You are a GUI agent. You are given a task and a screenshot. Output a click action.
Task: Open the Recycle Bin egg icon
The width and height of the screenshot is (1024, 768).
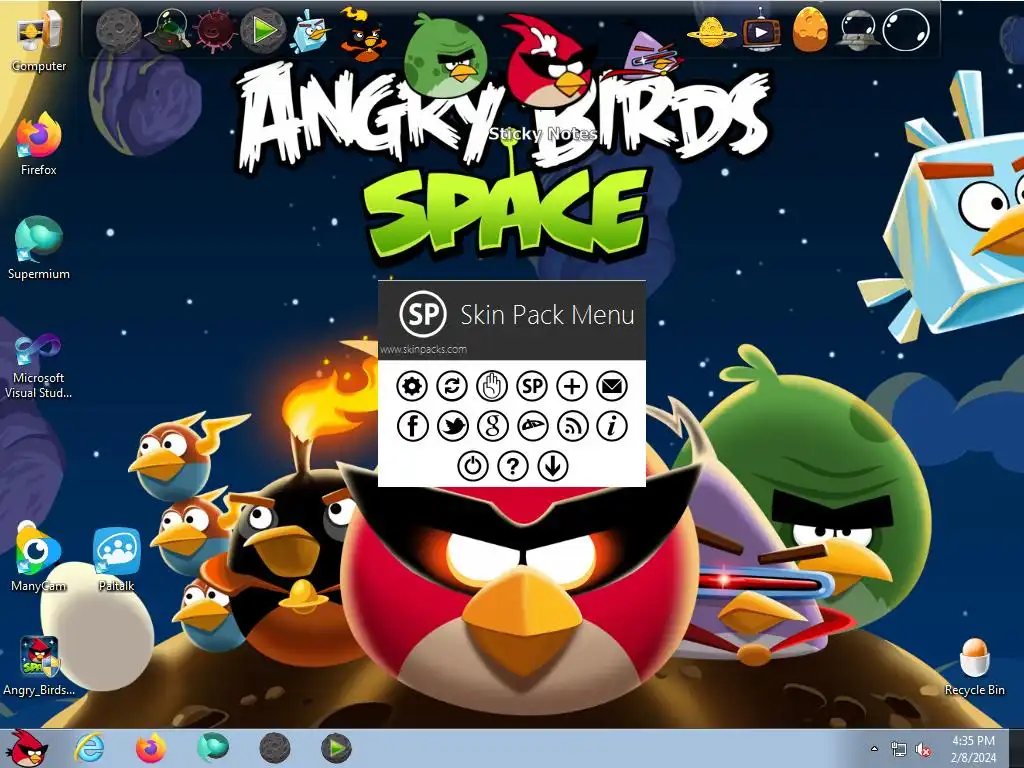[x=974, y=666]
